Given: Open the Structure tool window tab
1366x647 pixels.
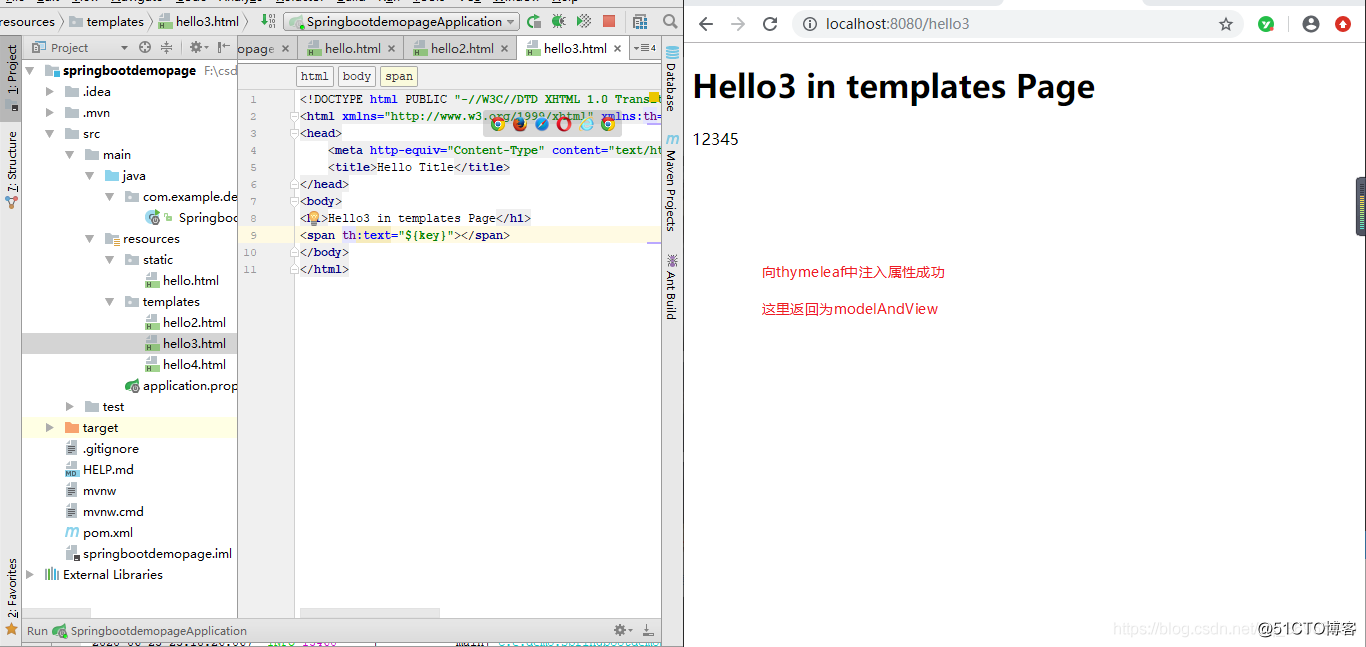Looking at the screenshot, I should coord(12,168).
